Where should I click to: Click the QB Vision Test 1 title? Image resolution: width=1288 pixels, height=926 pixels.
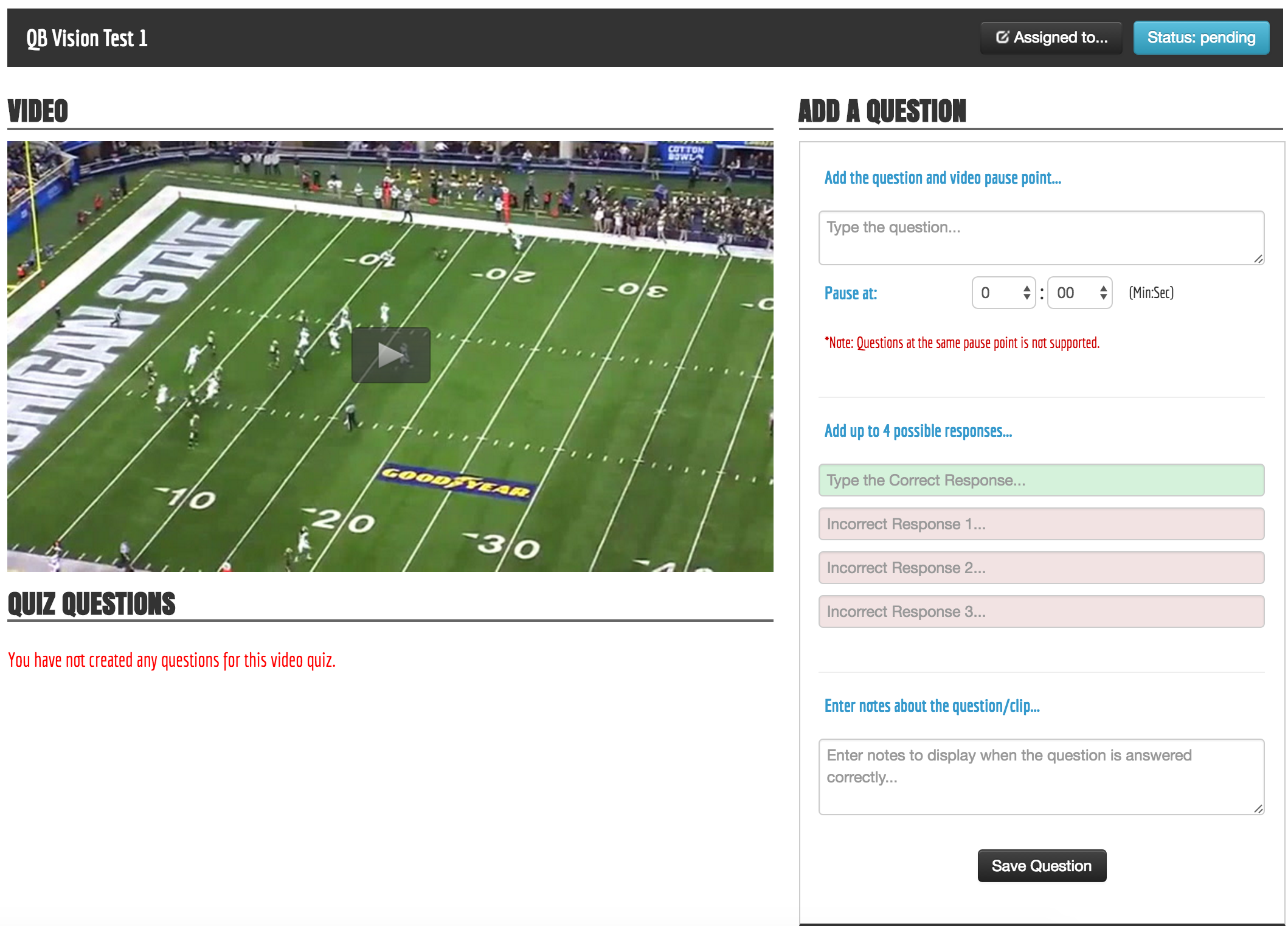point(87,38)
